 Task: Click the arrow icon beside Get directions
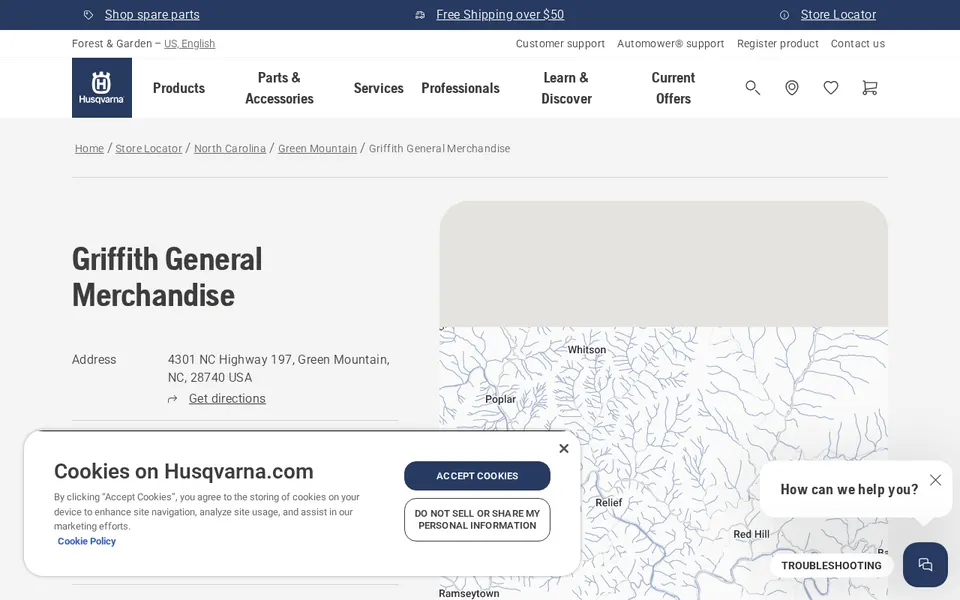point(173,399)
